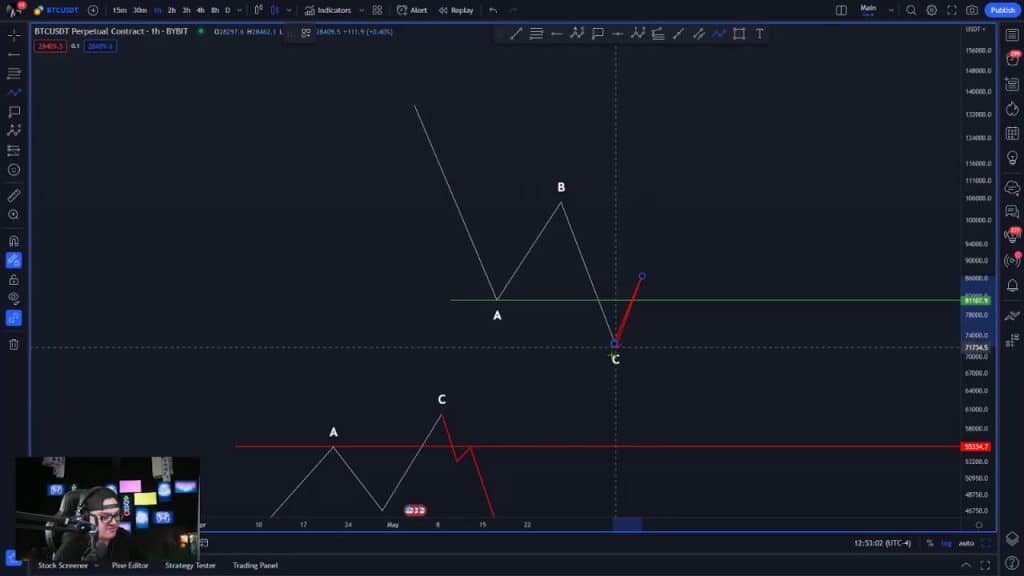Viewport: 1024px width, 576px height.
Task: Open the Indicators menu
Action: [x=328, y=10]
